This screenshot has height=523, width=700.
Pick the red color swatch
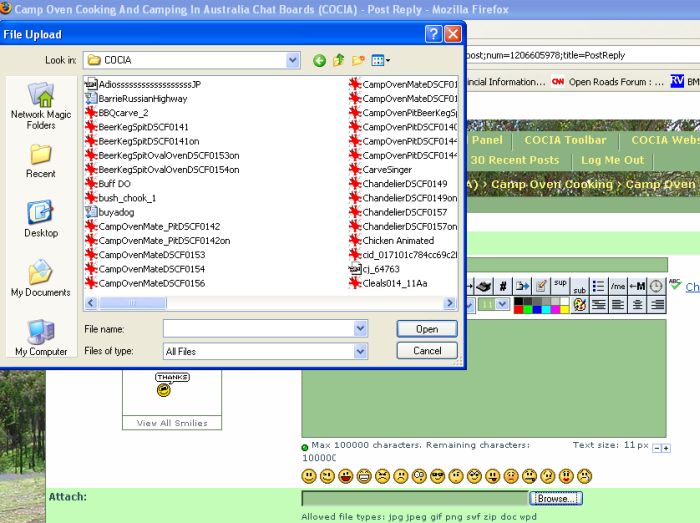click(519, 309)
